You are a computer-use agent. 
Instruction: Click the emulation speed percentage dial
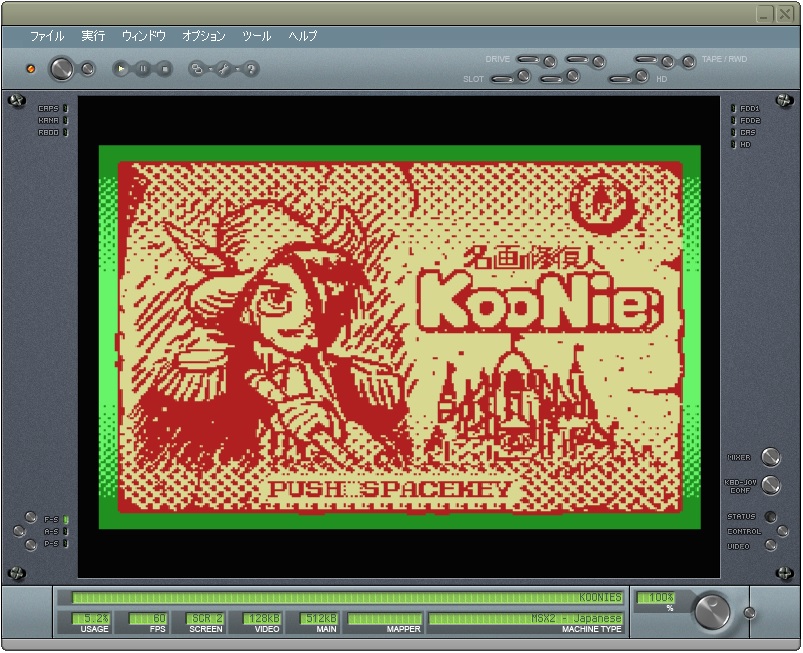tap(712, 611)
